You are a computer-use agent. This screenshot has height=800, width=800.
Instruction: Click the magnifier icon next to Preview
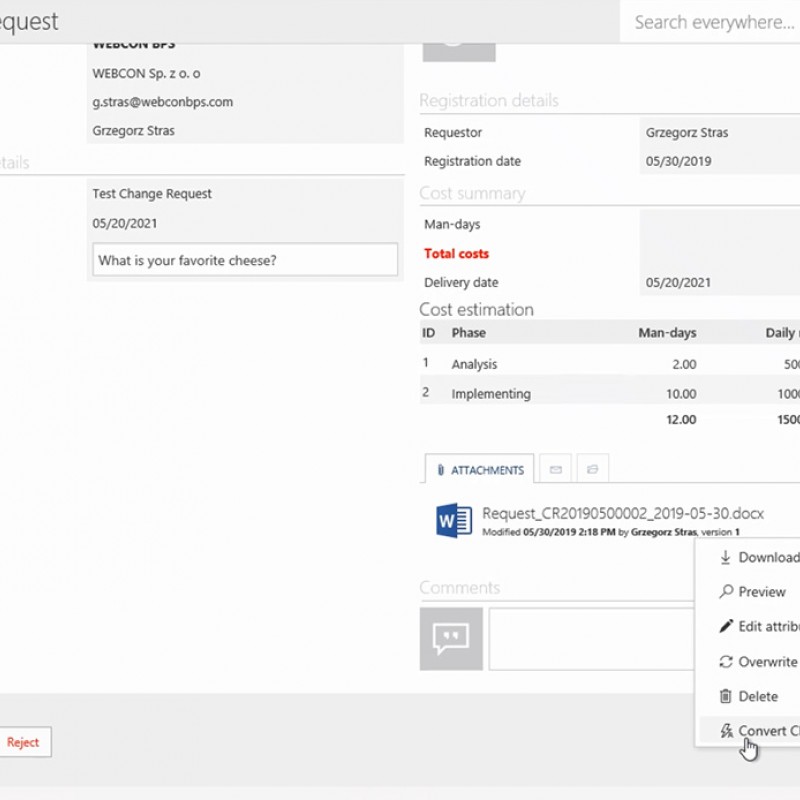point(726,592)
